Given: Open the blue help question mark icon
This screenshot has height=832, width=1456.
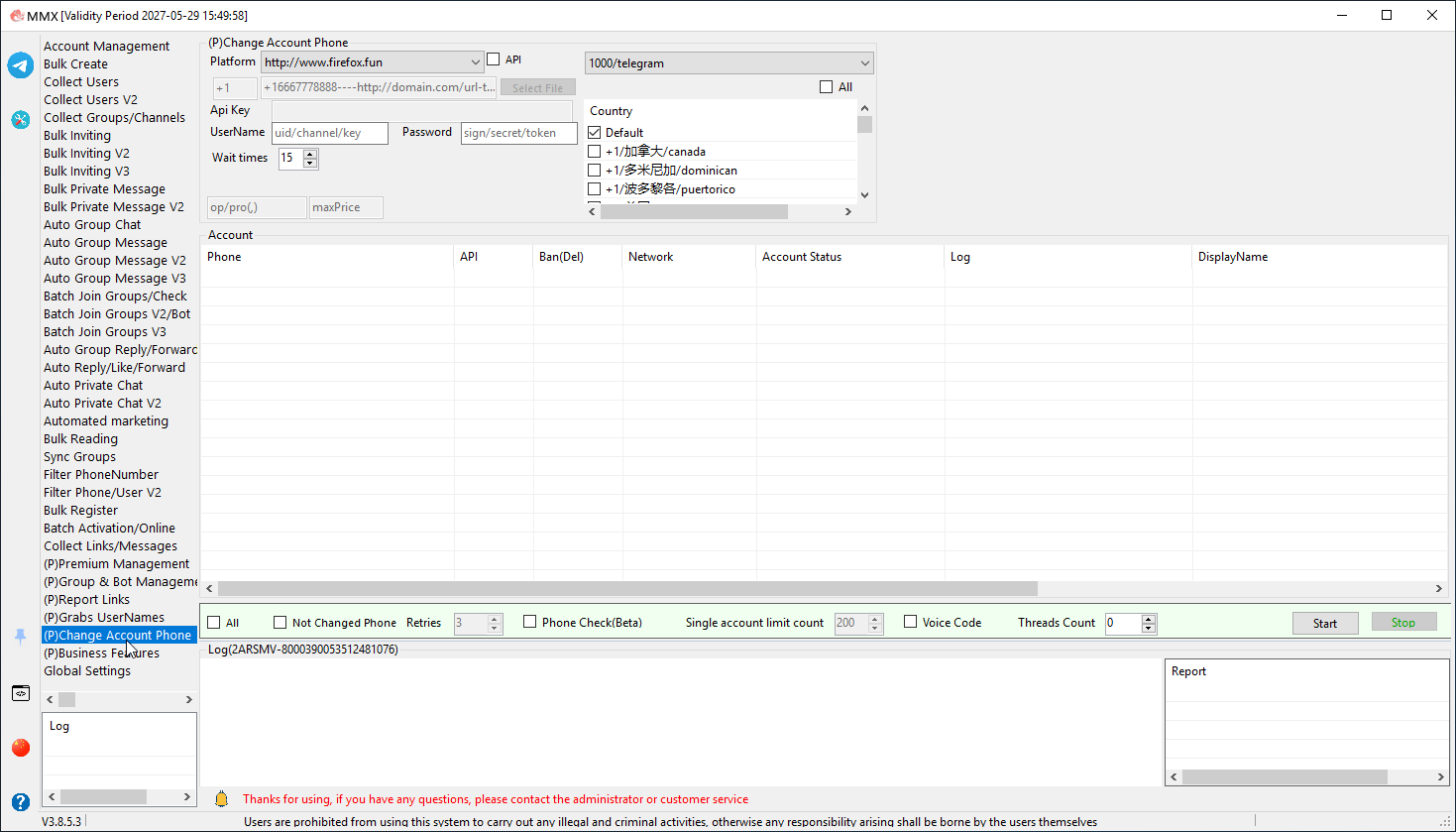Looking at the screenshot, I should (x=21, y=802).
